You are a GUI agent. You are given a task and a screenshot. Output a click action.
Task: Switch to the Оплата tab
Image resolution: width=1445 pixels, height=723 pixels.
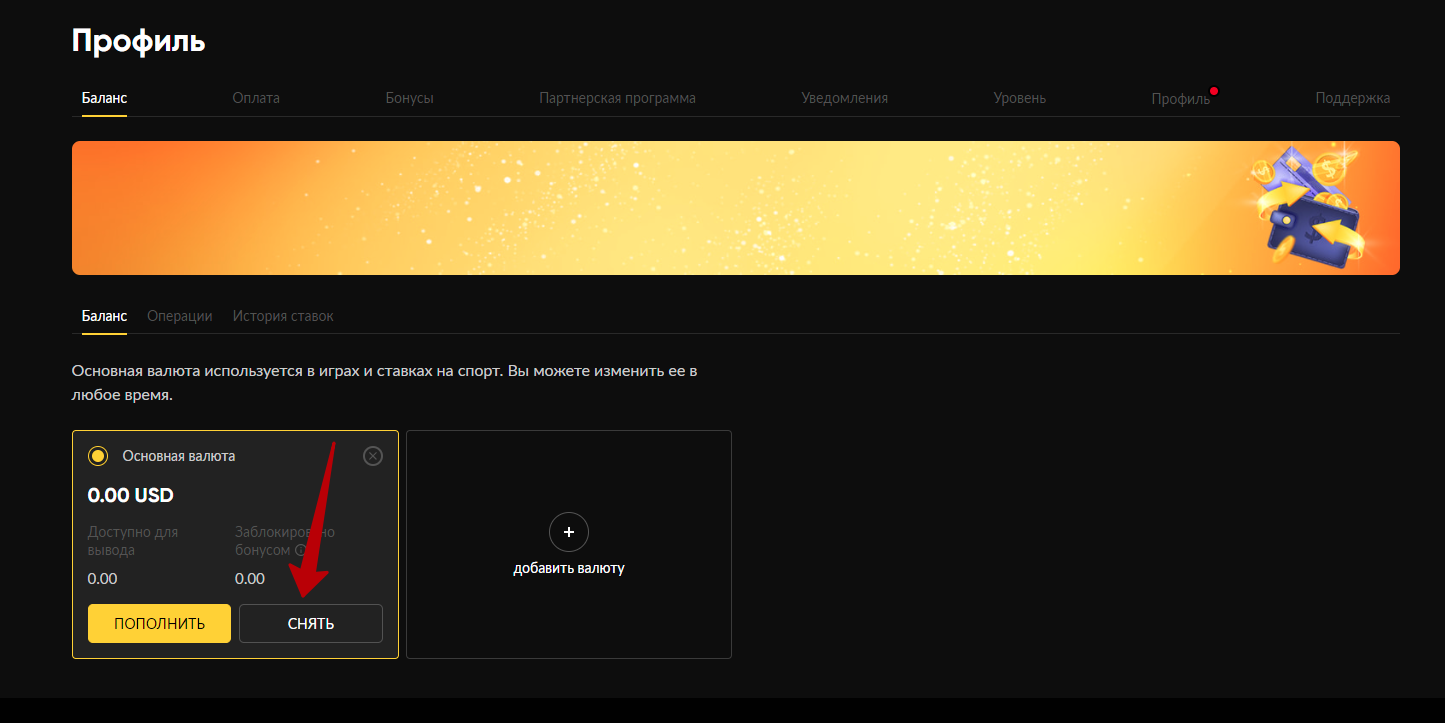[x=256, y=98]
